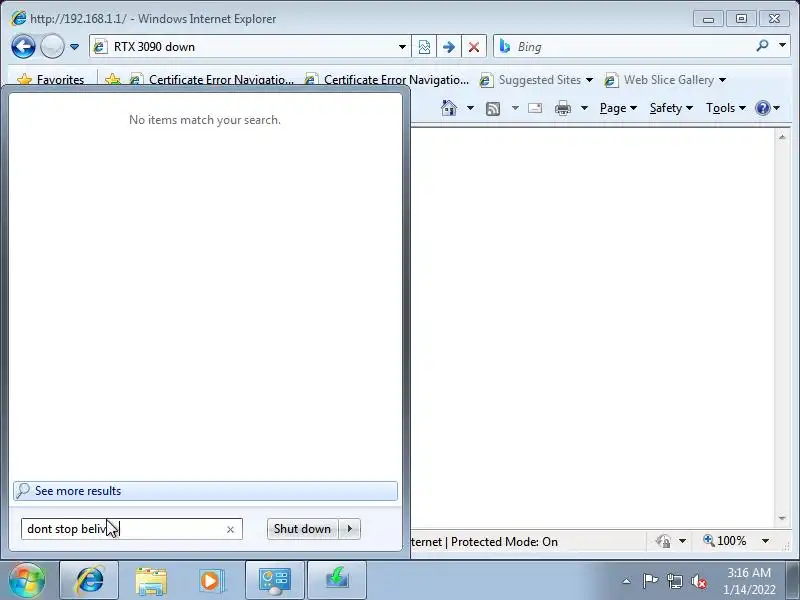Expand the Print options dropdown arrow
800x600 pixels.
pos(585,108)
